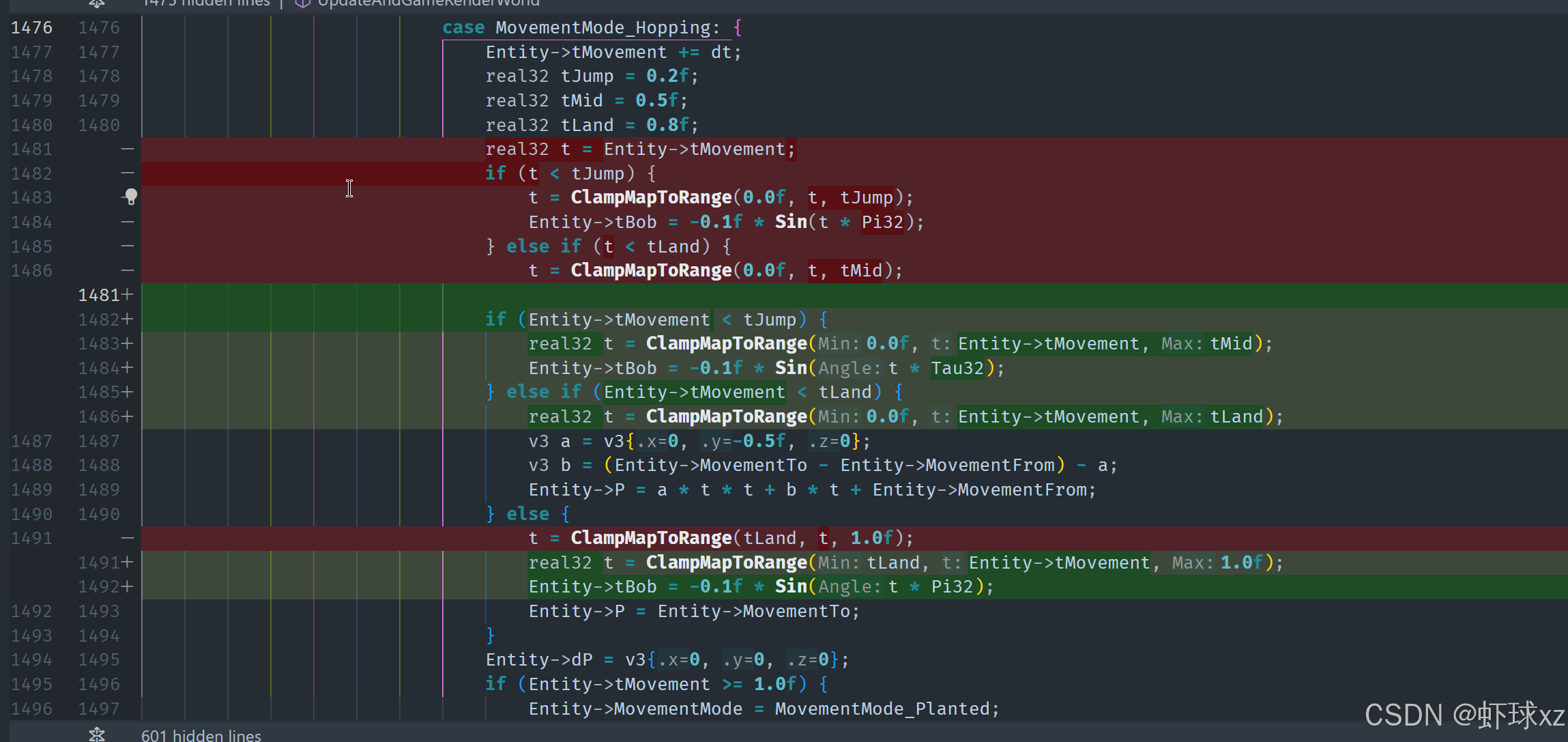The width and height of the screenshot is (1568, 742).
Task: Click the minus marker on line 1481
Action: click(x=128, y=149)
